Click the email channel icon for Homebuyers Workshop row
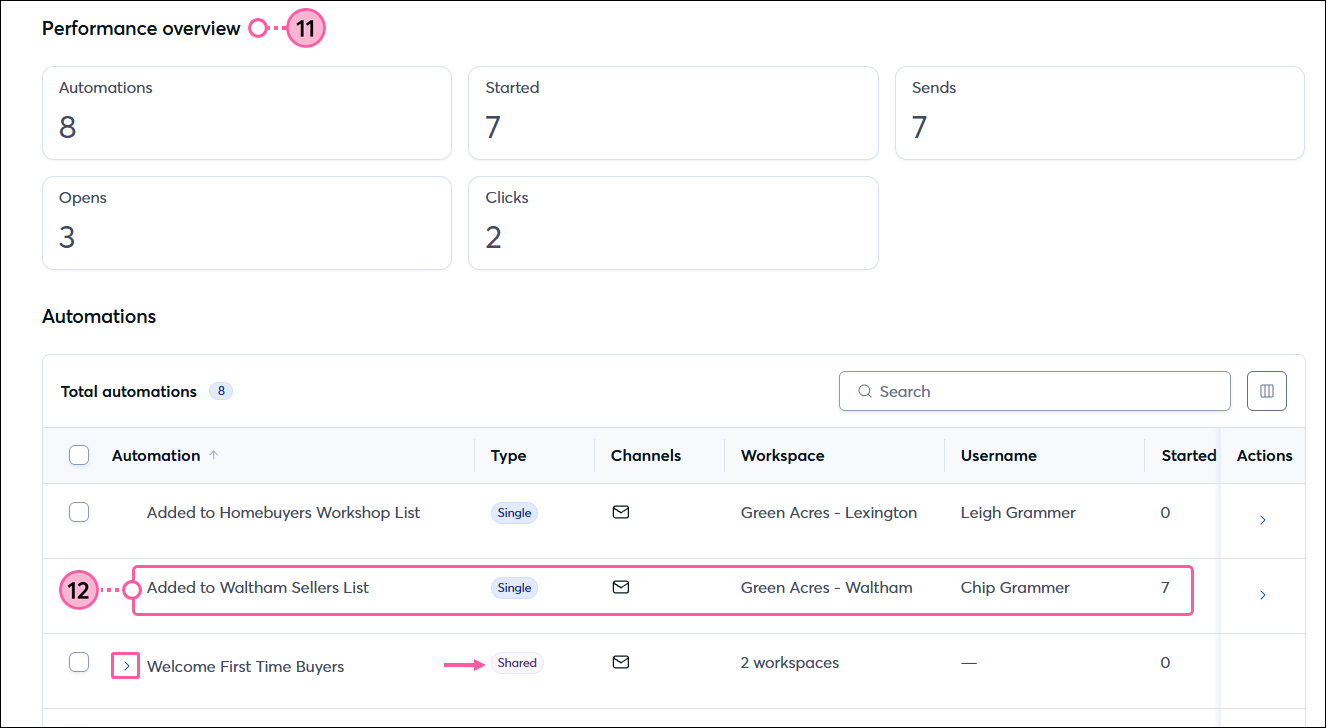The width and height of the screenshot is (1326, 728). 621,512
